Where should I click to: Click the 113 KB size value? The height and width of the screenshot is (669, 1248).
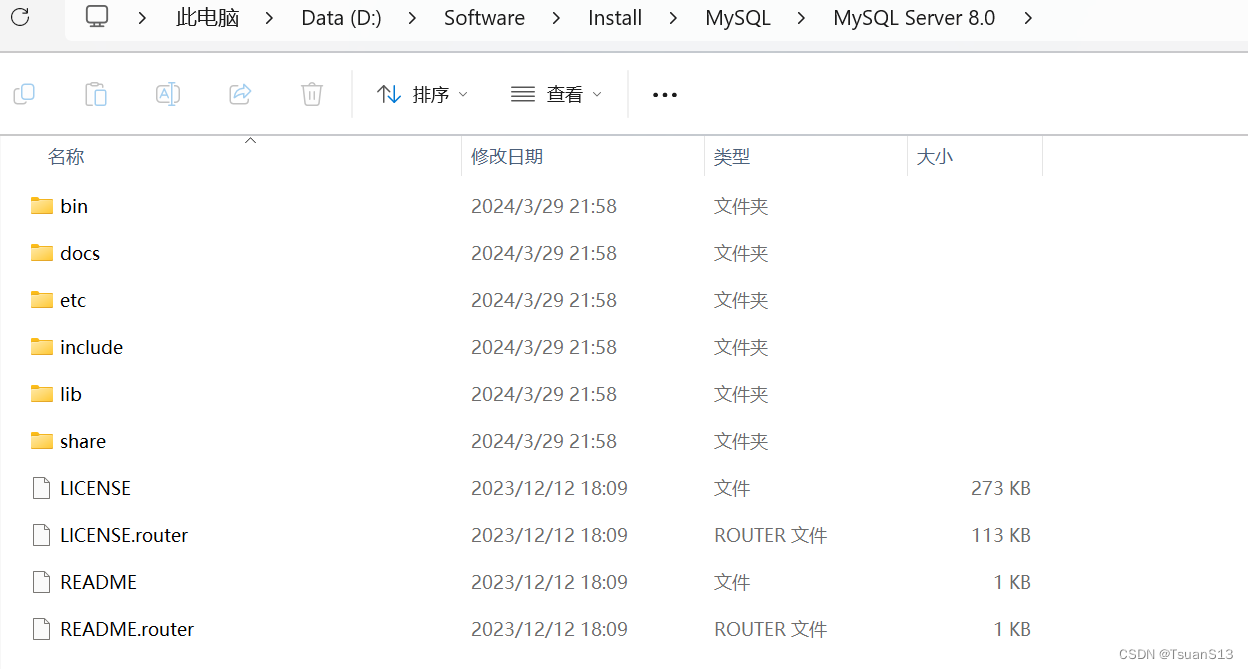1000,535
